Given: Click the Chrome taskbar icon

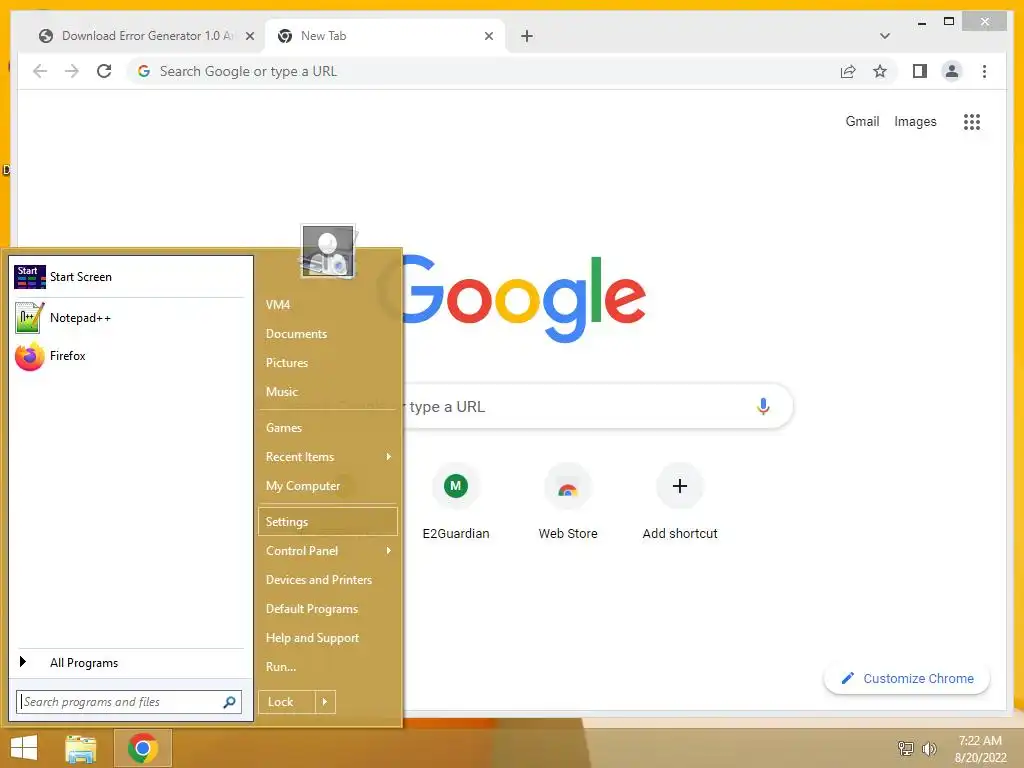Looking at the screenshot, I should tap(142, 748).
